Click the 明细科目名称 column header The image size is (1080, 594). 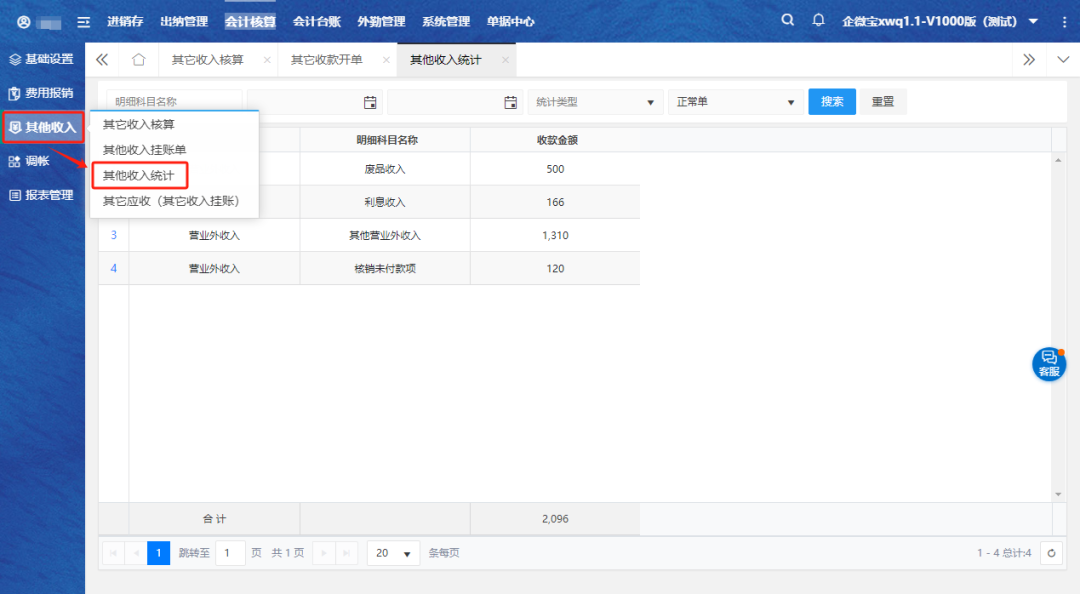(386, 140)
